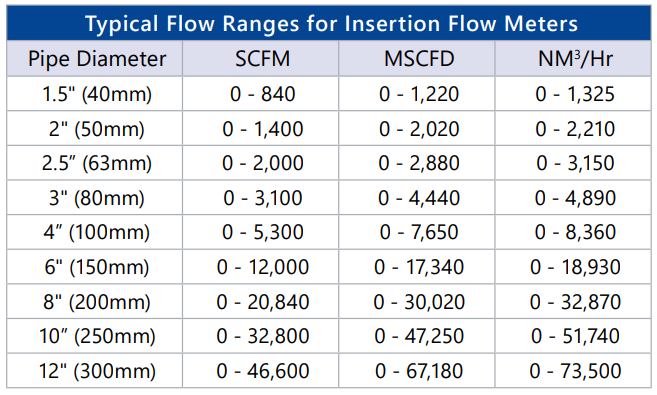Select the MSCFD value 0 - 2,020

coord(419,129)
